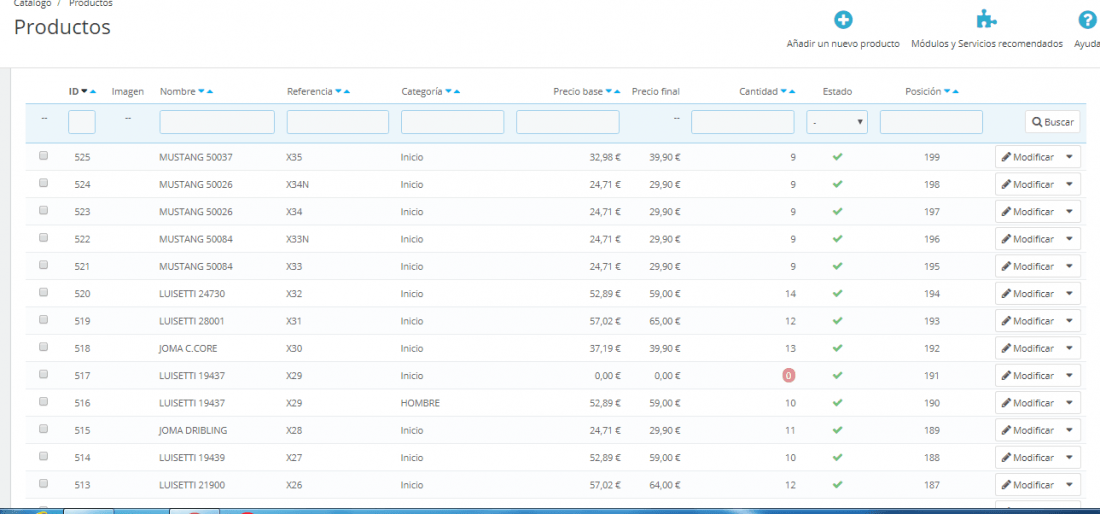Select checkbox for product 521
Image resolution: width=1100 pixels, height=514 pixels.
43,265
